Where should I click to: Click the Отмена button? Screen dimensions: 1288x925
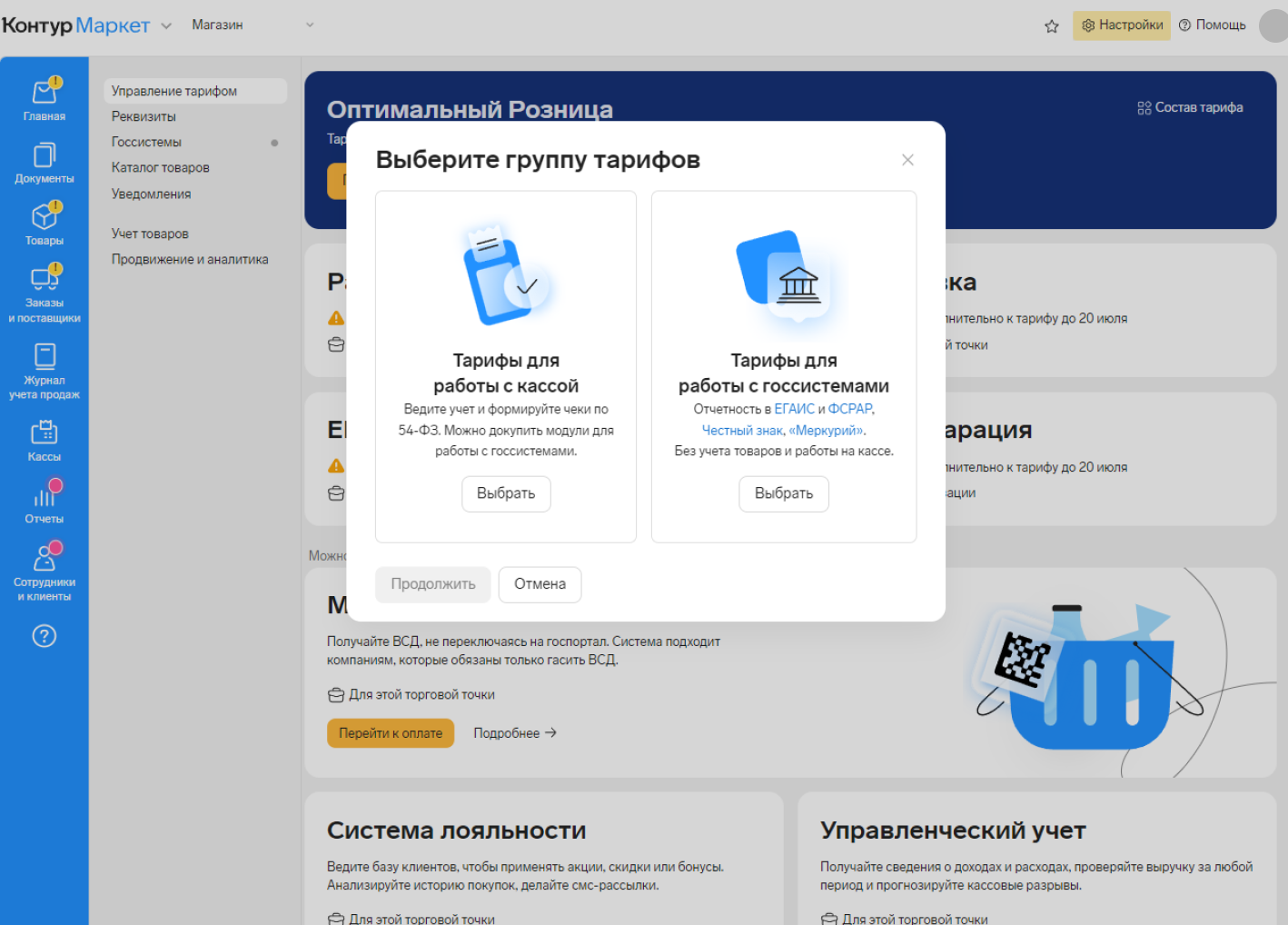click(x=540, y=584)
